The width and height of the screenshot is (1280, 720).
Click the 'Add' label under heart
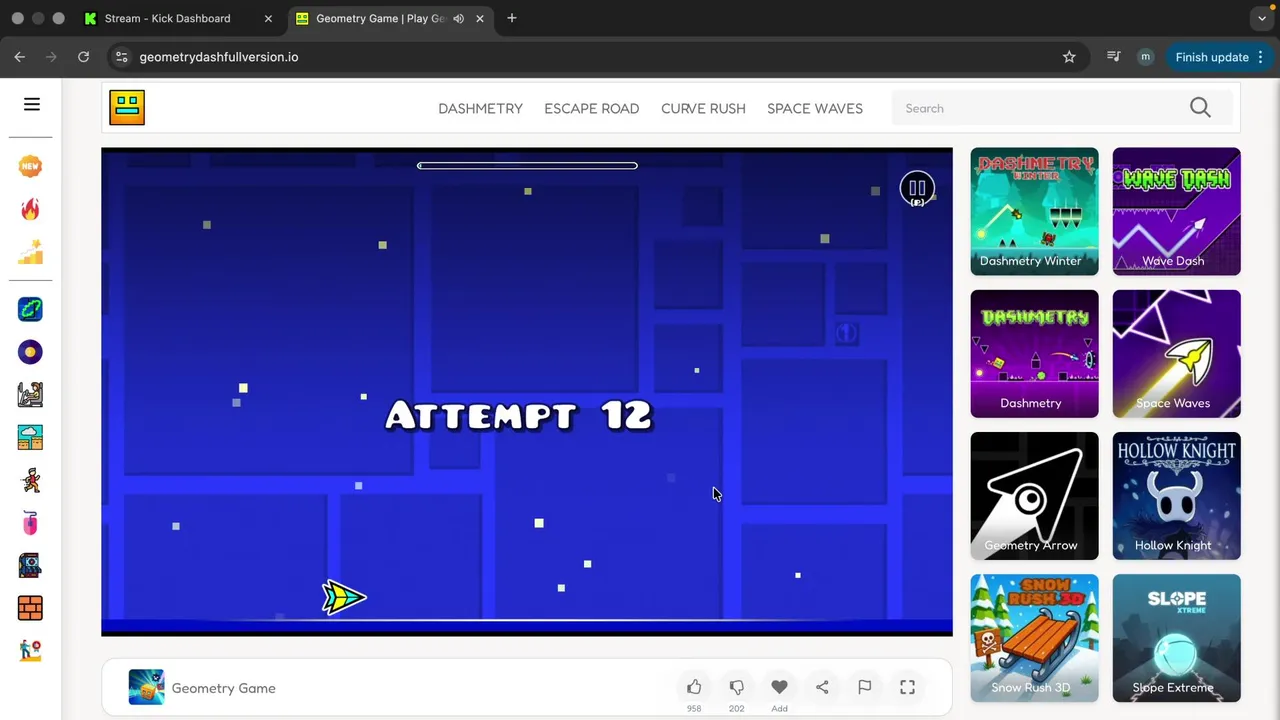point(779,709)
